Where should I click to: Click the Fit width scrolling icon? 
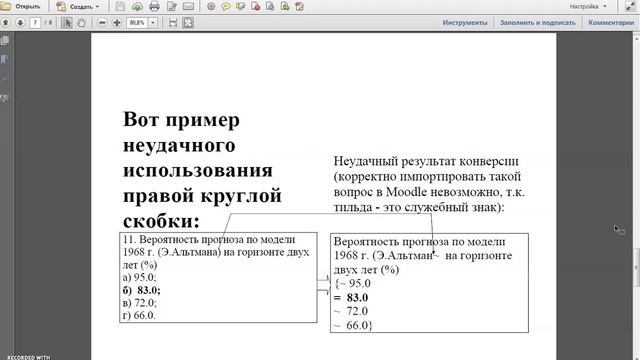[x=173, y=23]
